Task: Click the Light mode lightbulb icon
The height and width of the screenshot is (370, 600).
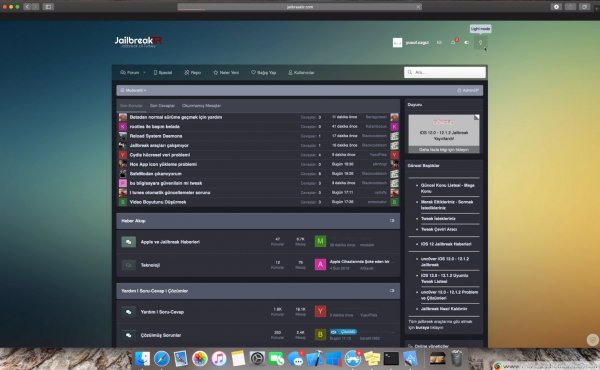Action: click(x=480, y=42)
